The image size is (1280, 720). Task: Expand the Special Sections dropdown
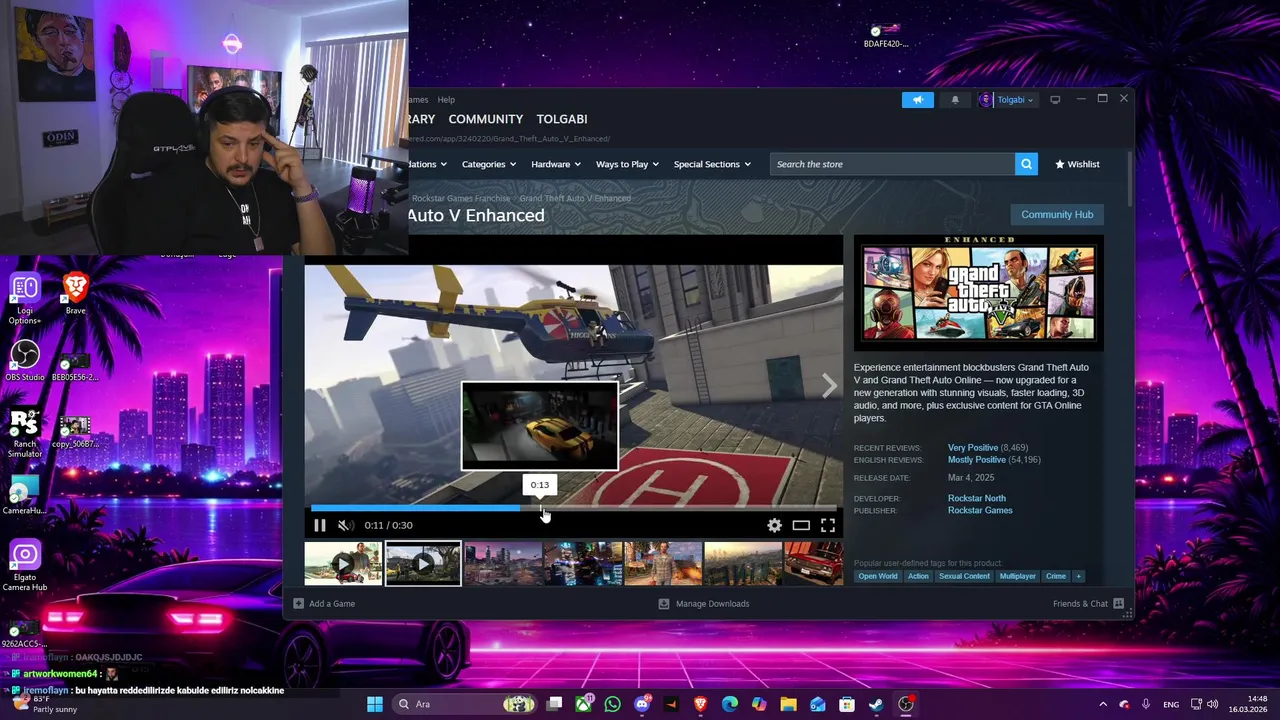click(713, 164)
